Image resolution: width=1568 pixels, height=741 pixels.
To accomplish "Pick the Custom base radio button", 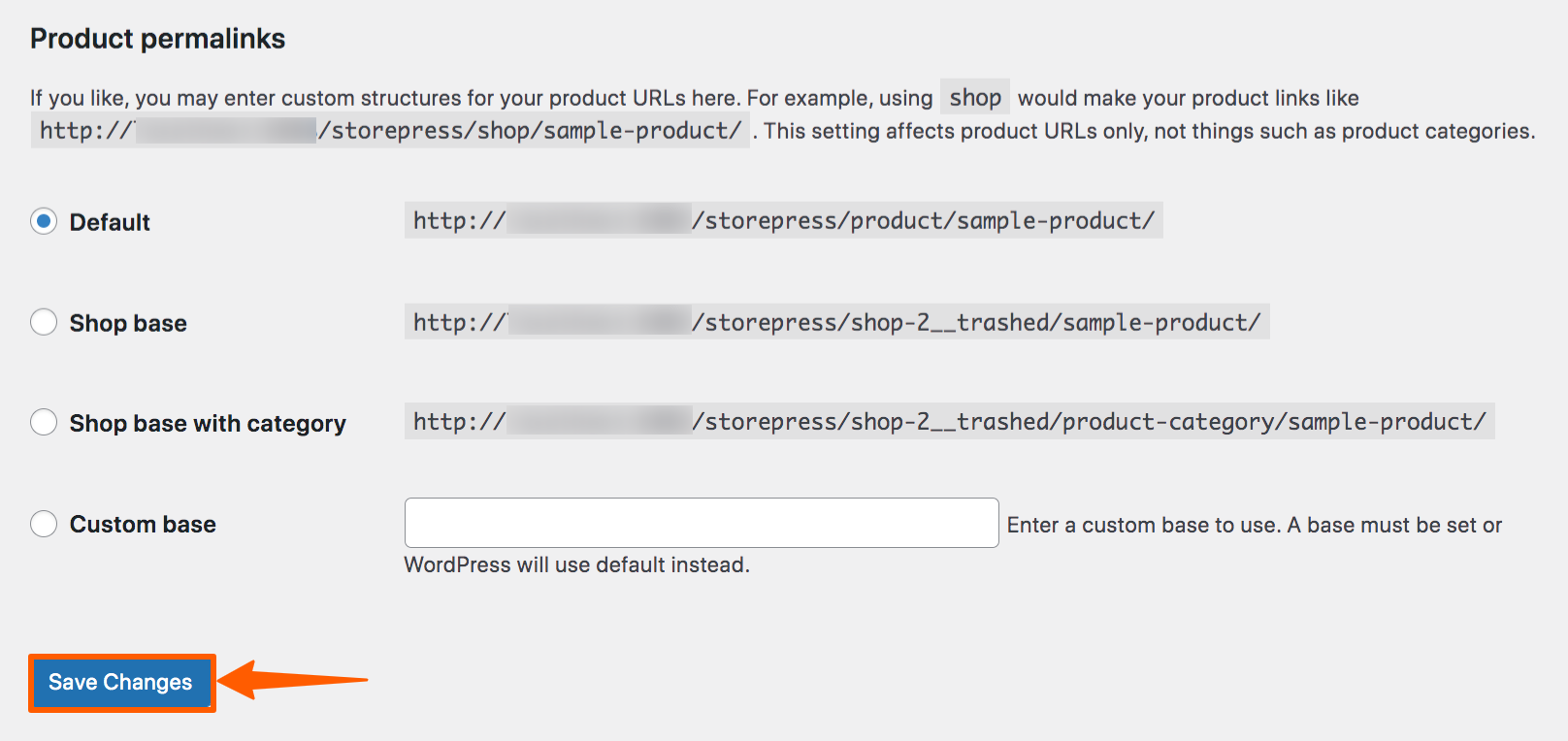I will point(44,524).
